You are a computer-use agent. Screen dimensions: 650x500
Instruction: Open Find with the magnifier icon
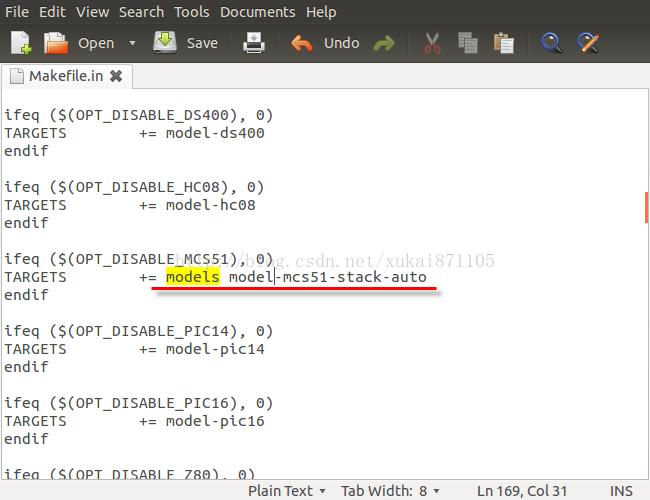552,43
